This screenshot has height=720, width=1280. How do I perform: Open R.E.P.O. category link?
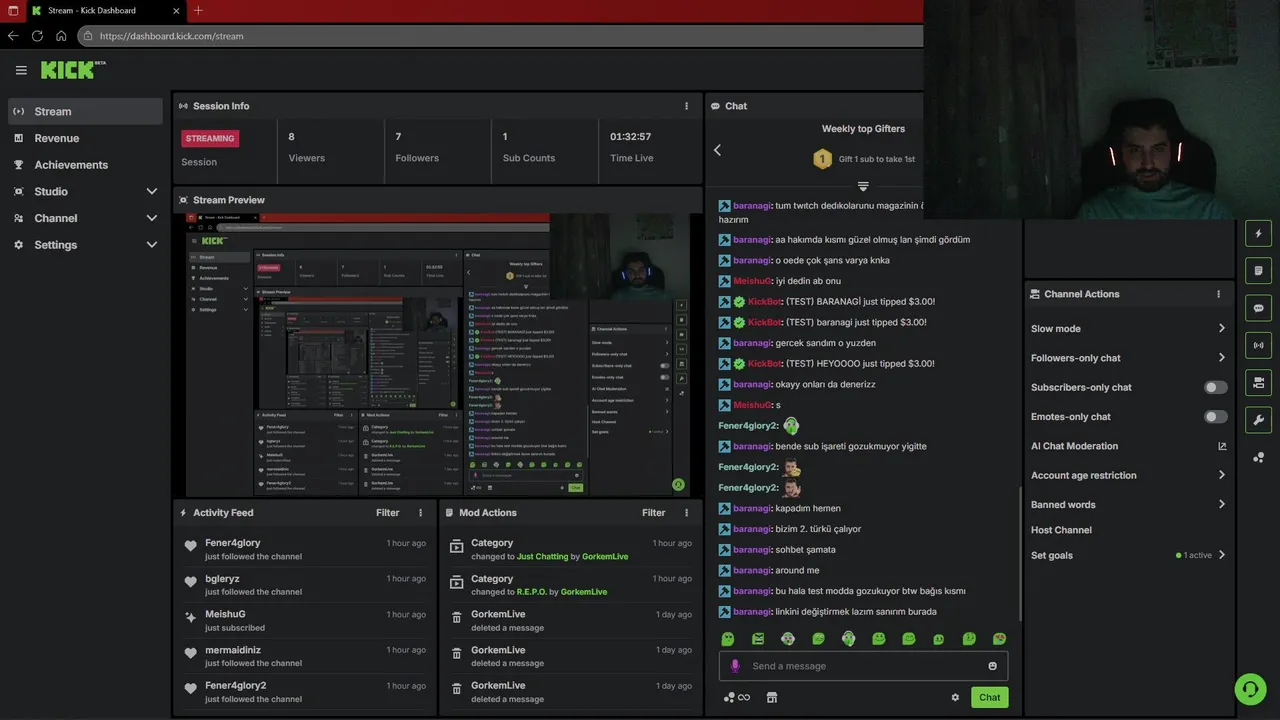point(531,592)
